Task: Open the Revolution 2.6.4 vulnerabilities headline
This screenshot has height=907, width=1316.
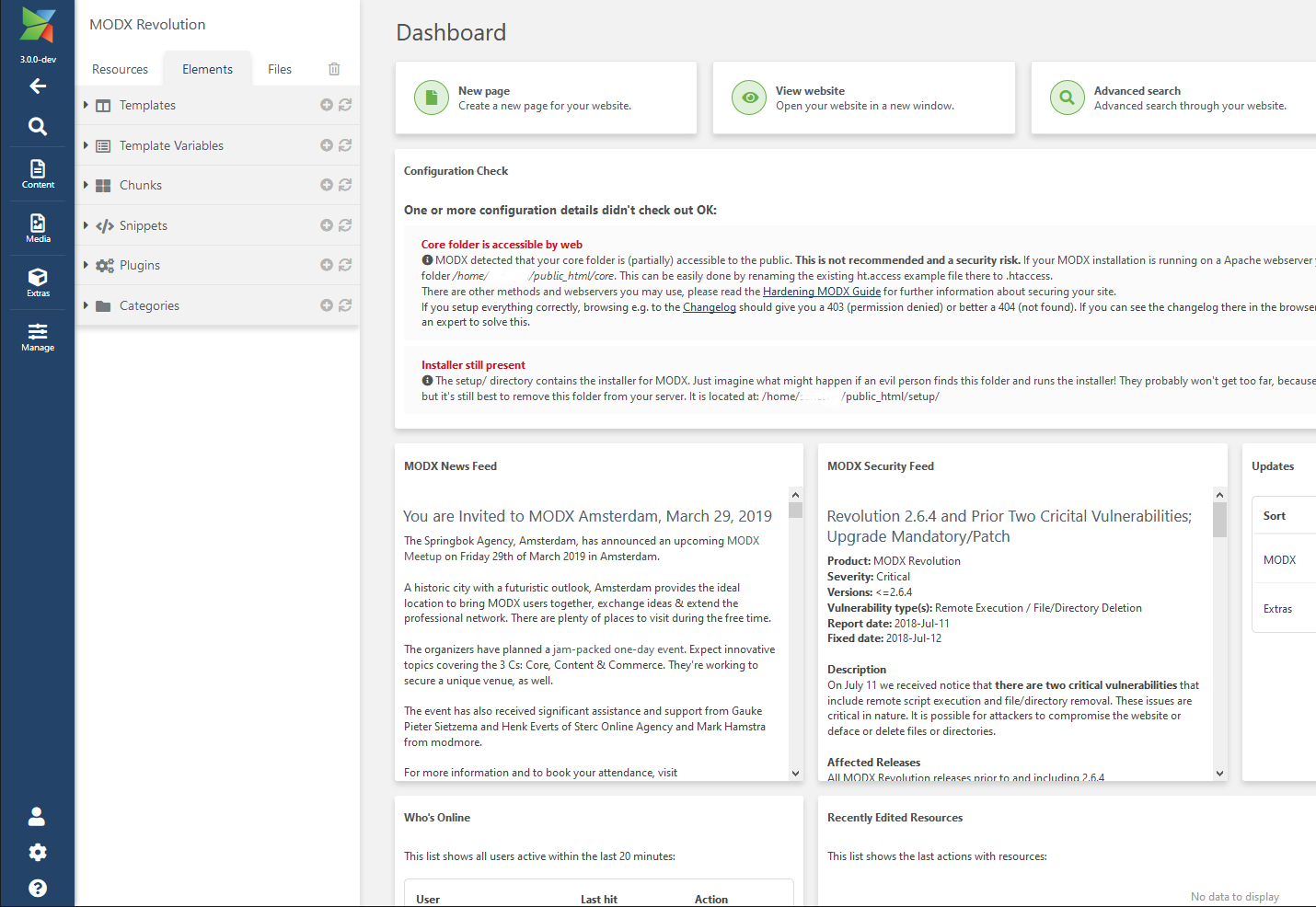Action: point(1010,526)
